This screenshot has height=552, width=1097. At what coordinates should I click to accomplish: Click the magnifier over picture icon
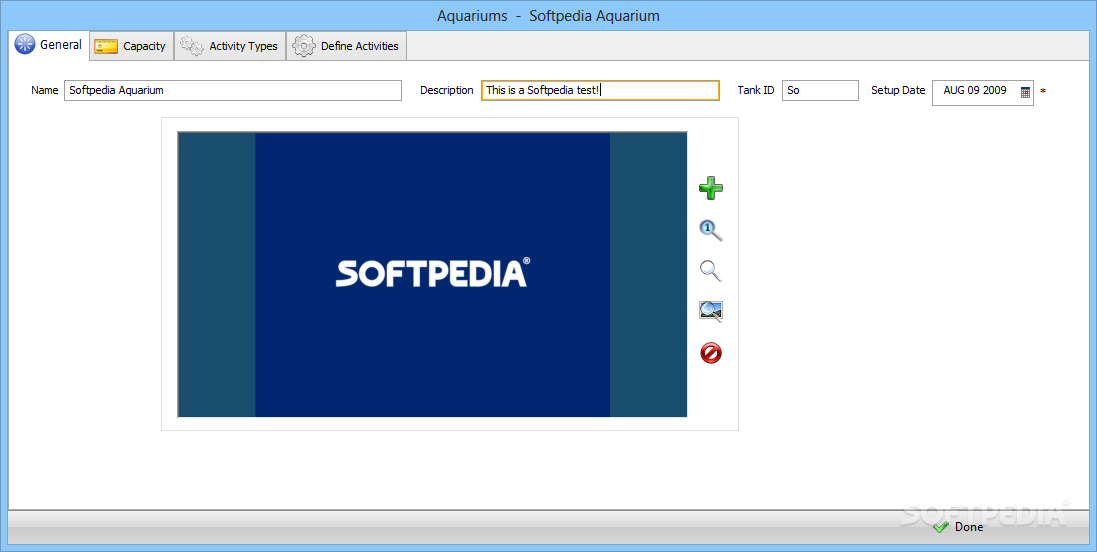(711, 311)
